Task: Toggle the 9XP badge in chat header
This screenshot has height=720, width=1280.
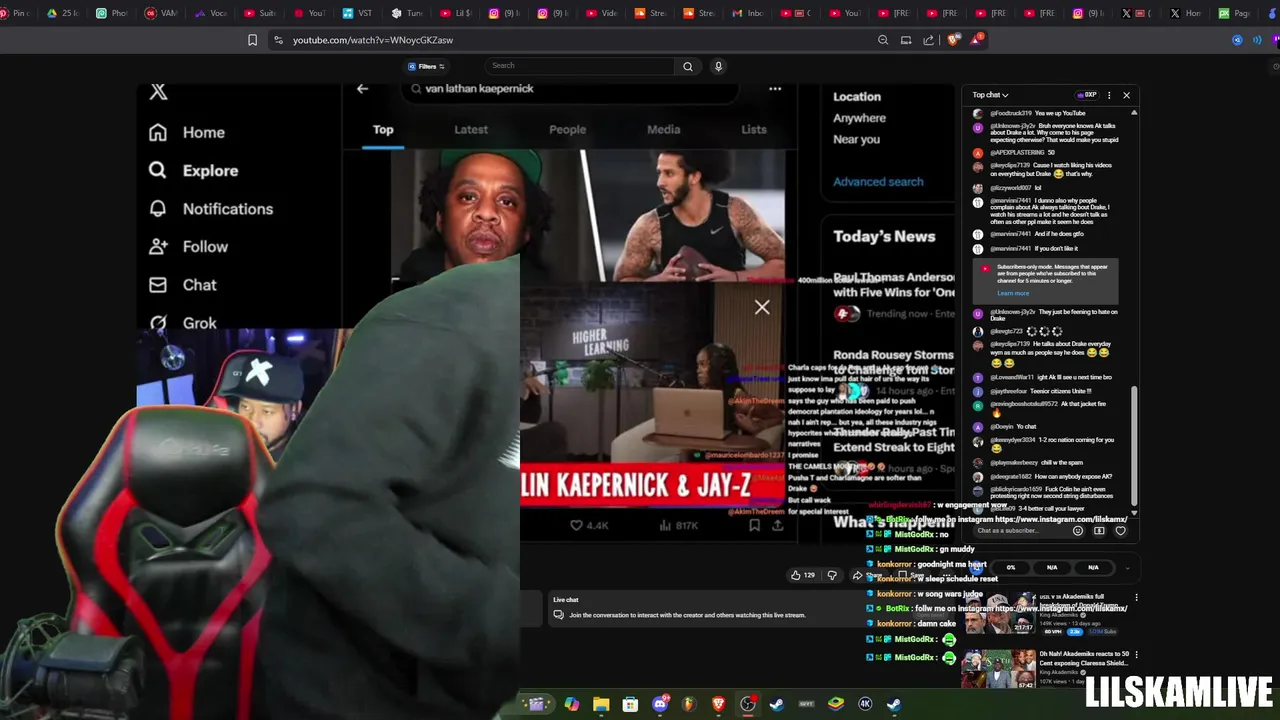Action: (x=1087, y=95)
